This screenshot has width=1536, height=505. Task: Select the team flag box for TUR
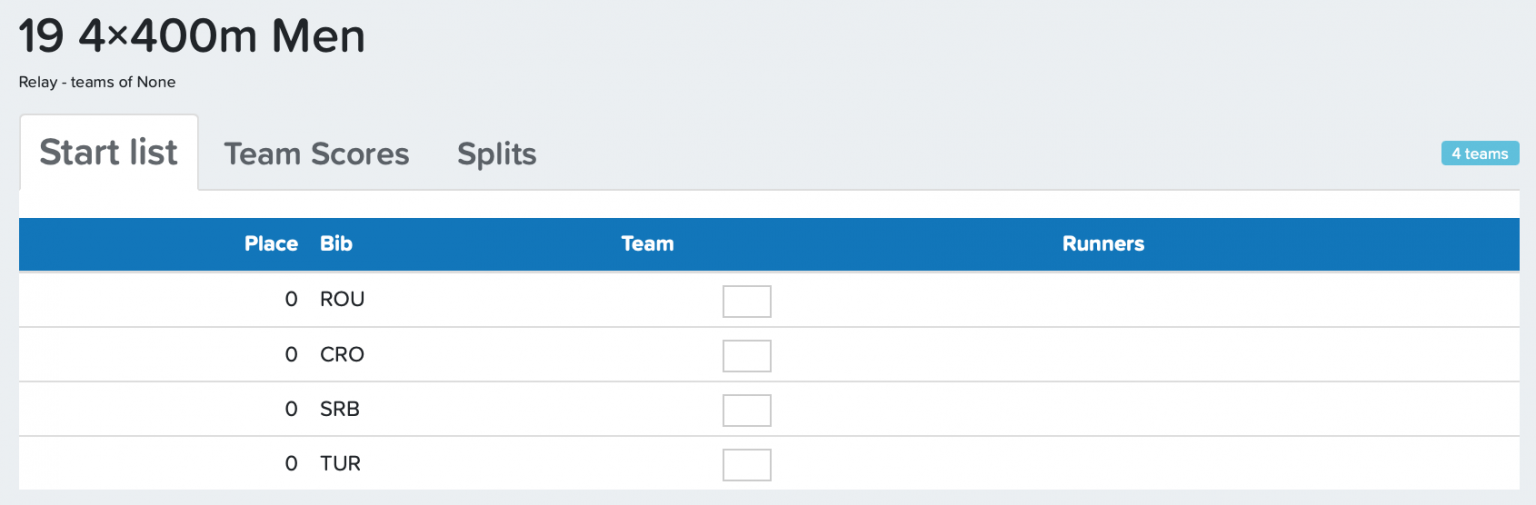pos(747,465)
